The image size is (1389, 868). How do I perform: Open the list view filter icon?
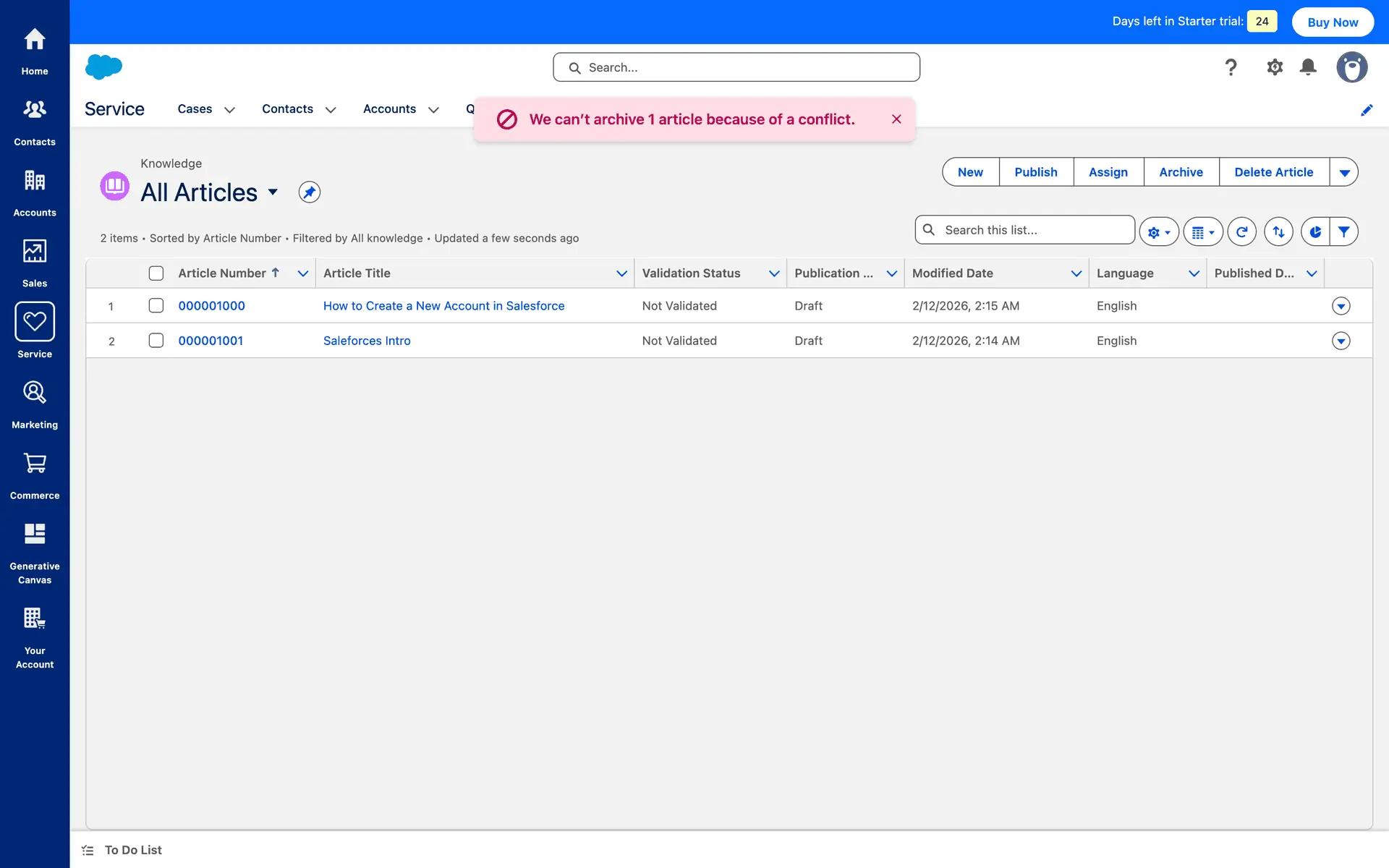(x=1343, y=231)
